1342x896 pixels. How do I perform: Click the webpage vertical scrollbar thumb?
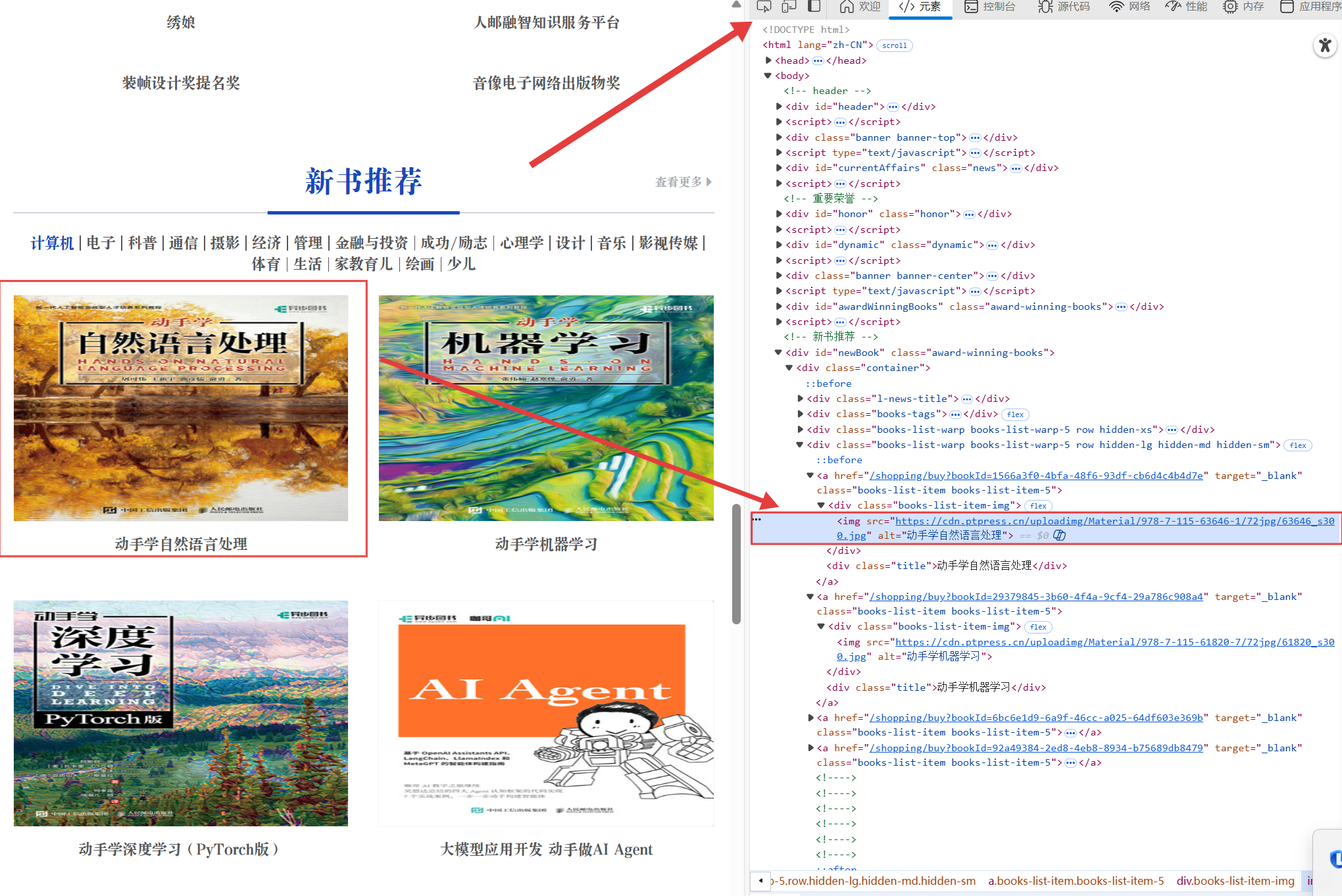point(736,564)
